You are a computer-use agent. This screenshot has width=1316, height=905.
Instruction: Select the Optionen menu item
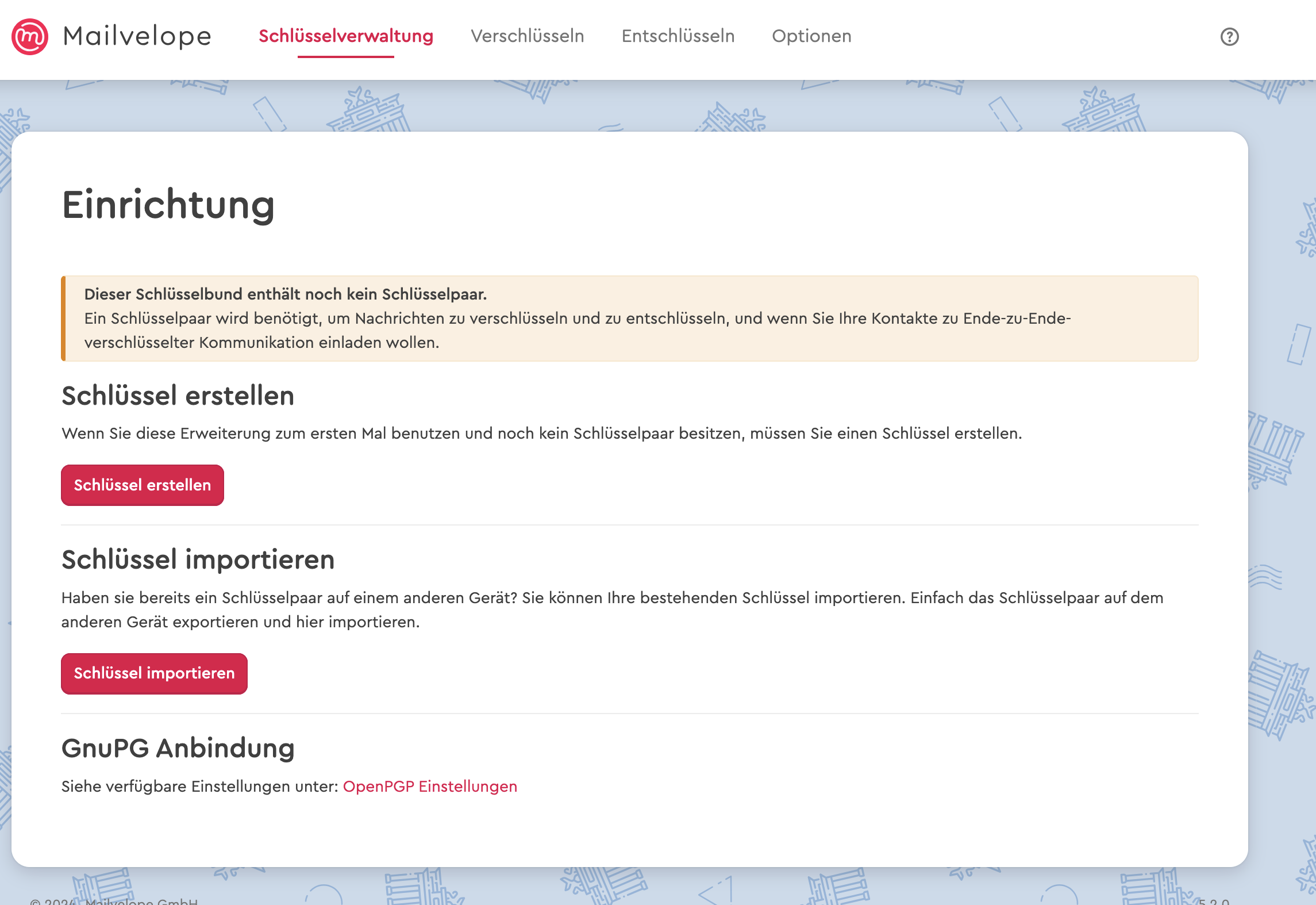811,36
